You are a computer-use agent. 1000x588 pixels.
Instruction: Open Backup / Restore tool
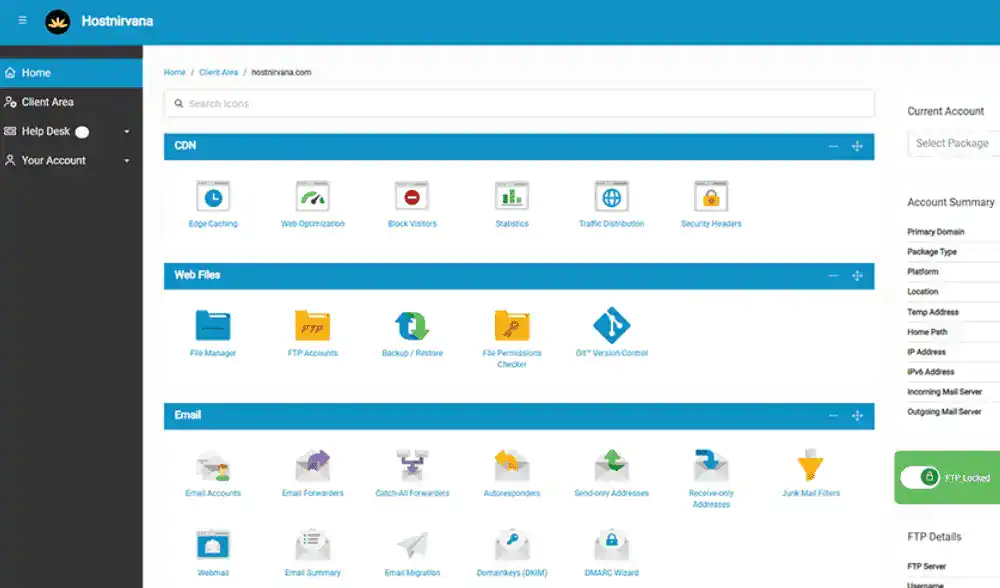pyautogui.click(x=412, y=326)
